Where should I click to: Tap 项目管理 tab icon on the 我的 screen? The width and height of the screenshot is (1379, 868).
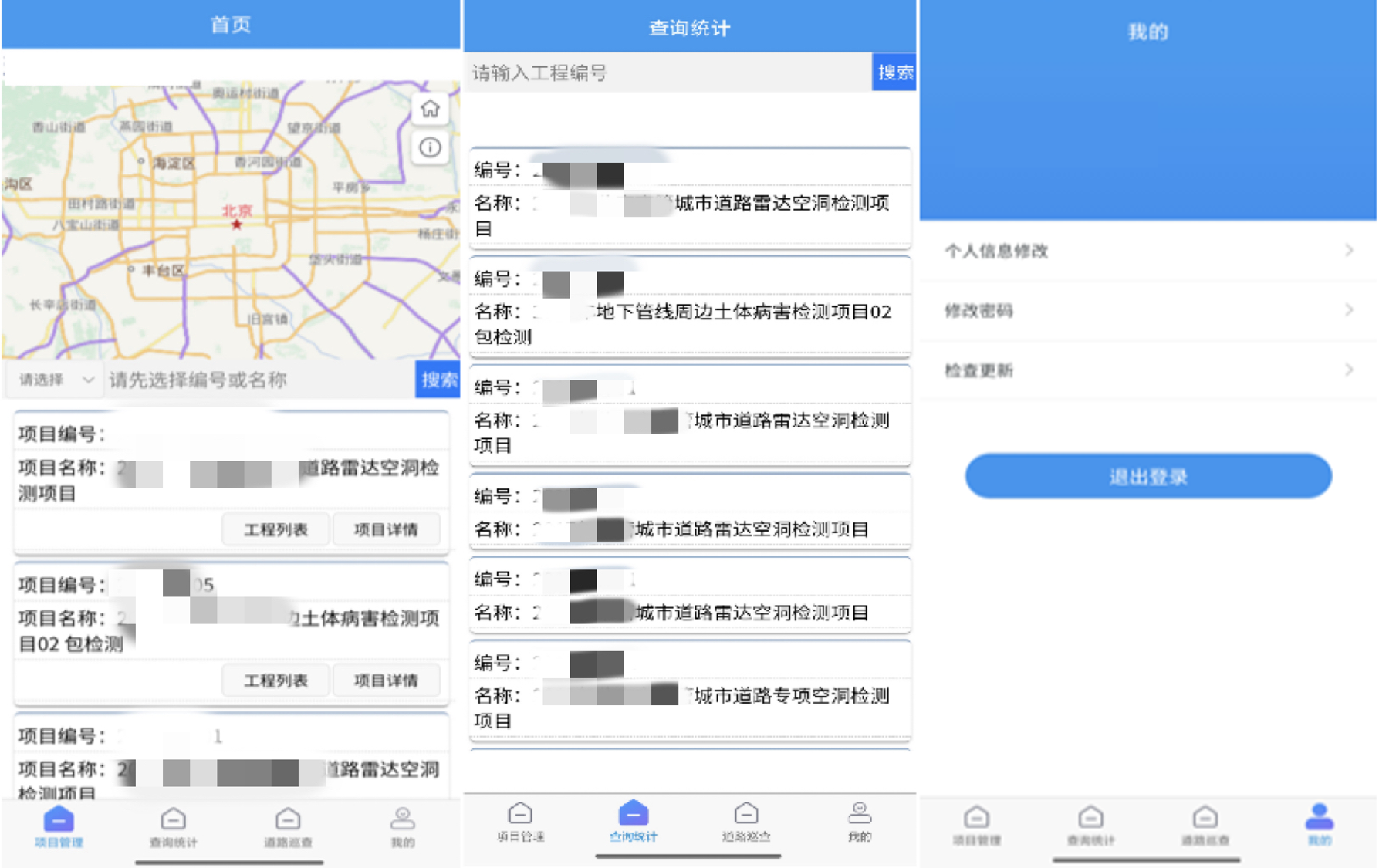pyautogui.click(x=976, y=819)
